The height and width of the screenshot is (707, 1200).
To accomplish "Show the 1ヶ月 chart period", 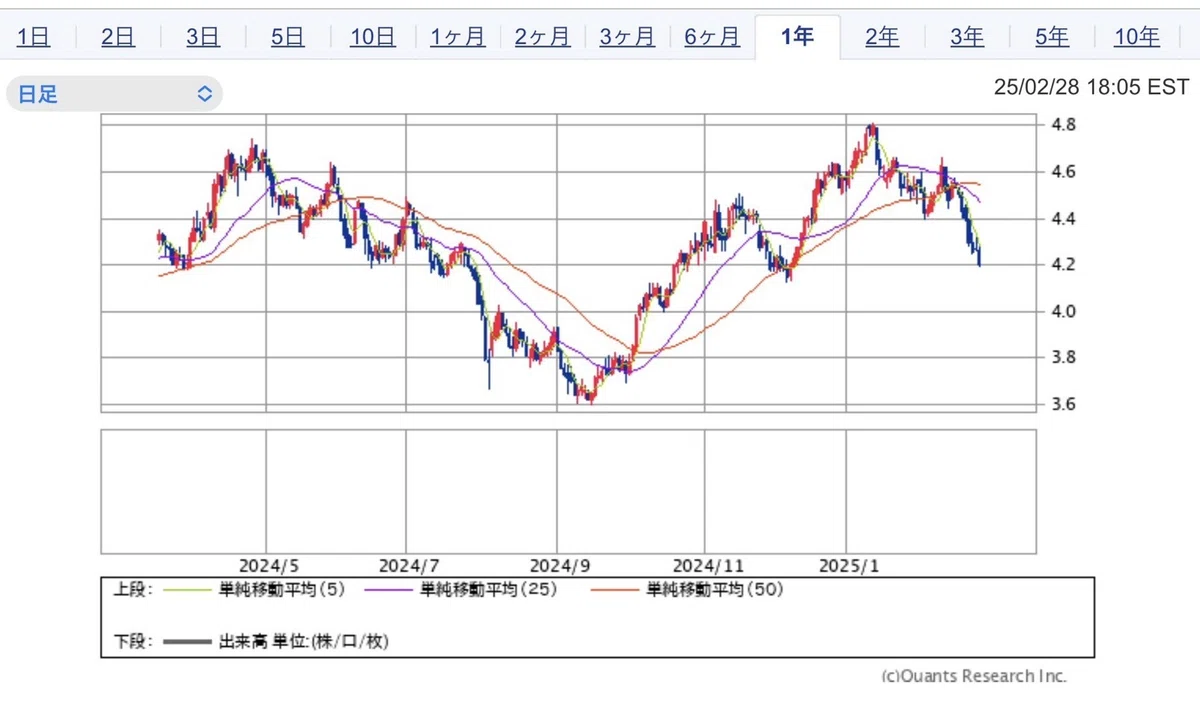I will [x=458, y=37].
